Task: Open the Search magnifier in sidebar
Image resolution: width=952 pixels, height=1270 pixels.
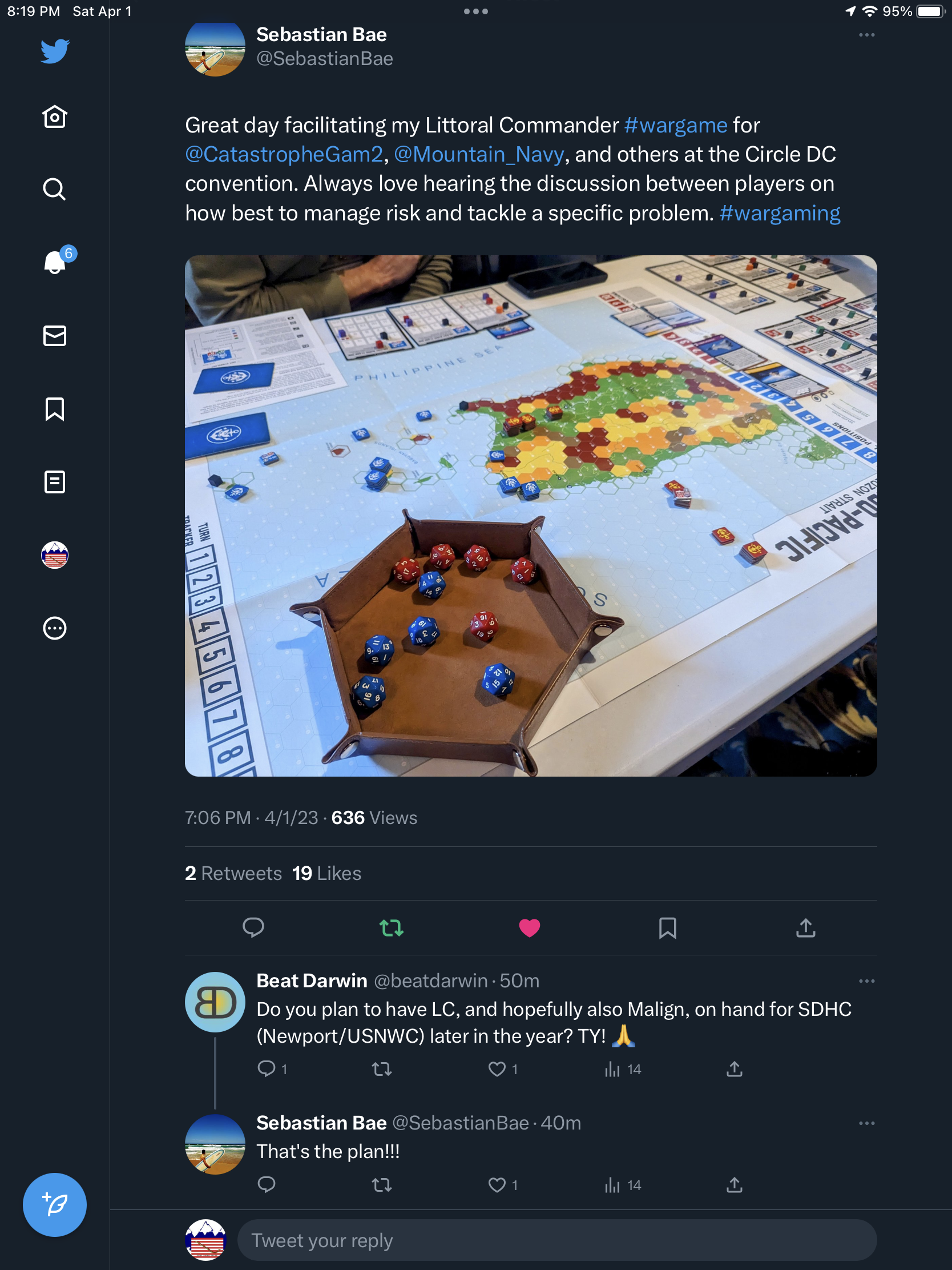Action: point(55,189)
